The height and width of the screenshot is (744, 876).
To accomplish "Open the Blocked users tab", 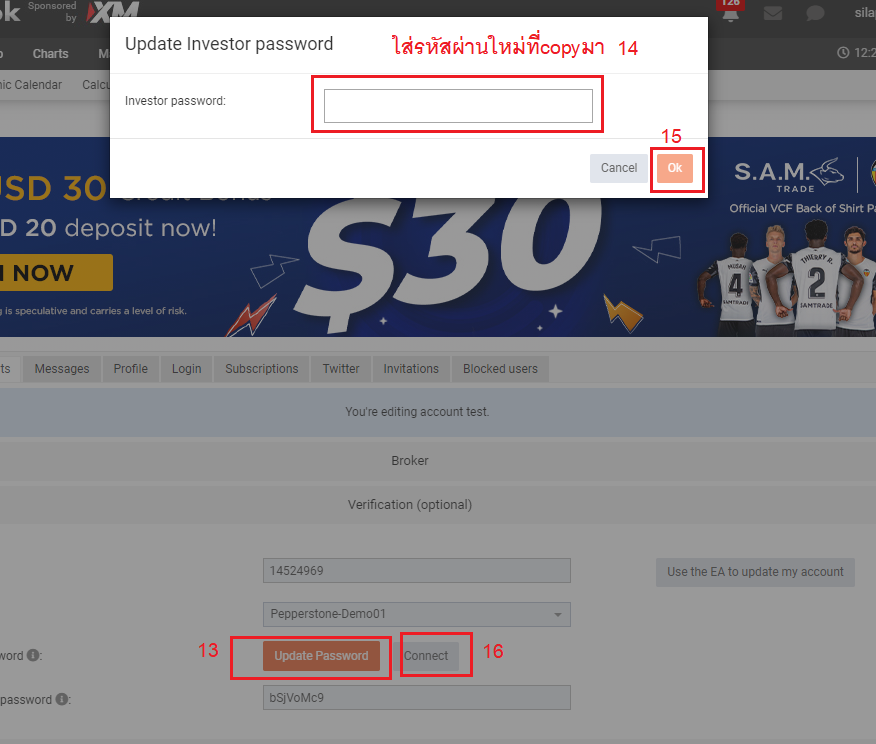I will pos(500,369).
